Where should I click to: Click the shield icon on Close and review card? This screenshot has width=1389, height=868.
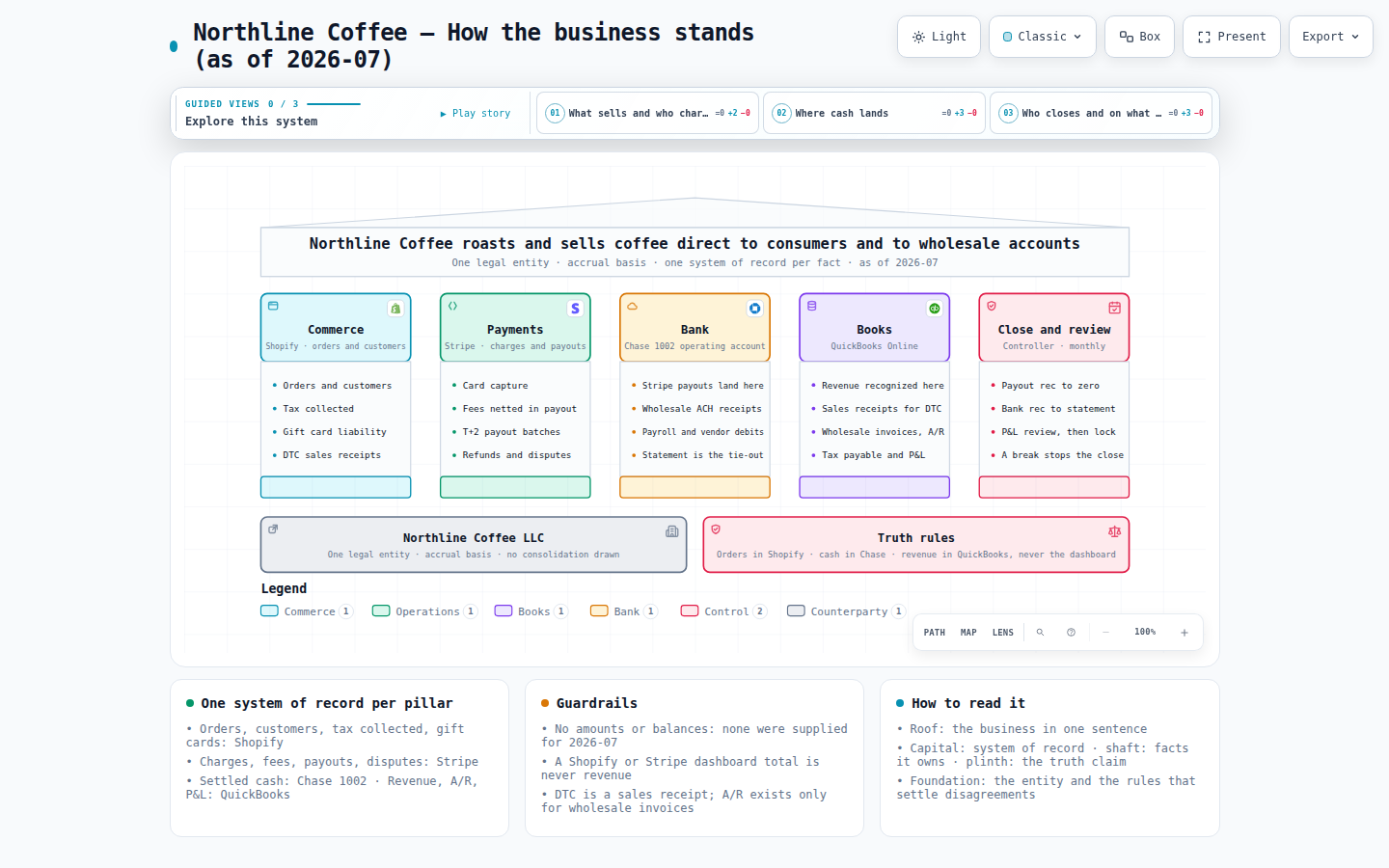click(x=992, y=306)
